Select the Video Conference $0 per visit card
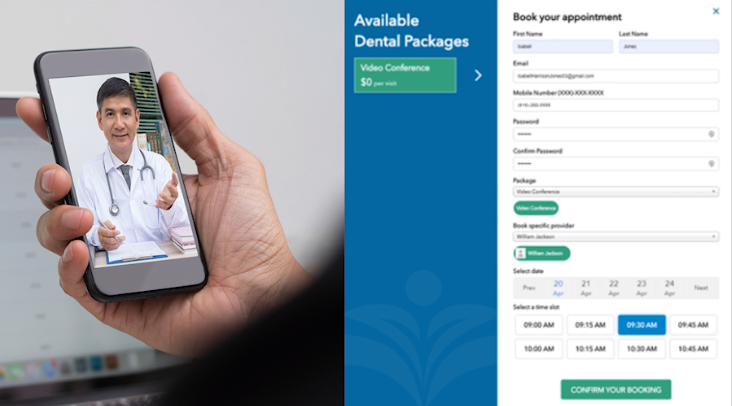 point(405,75)
